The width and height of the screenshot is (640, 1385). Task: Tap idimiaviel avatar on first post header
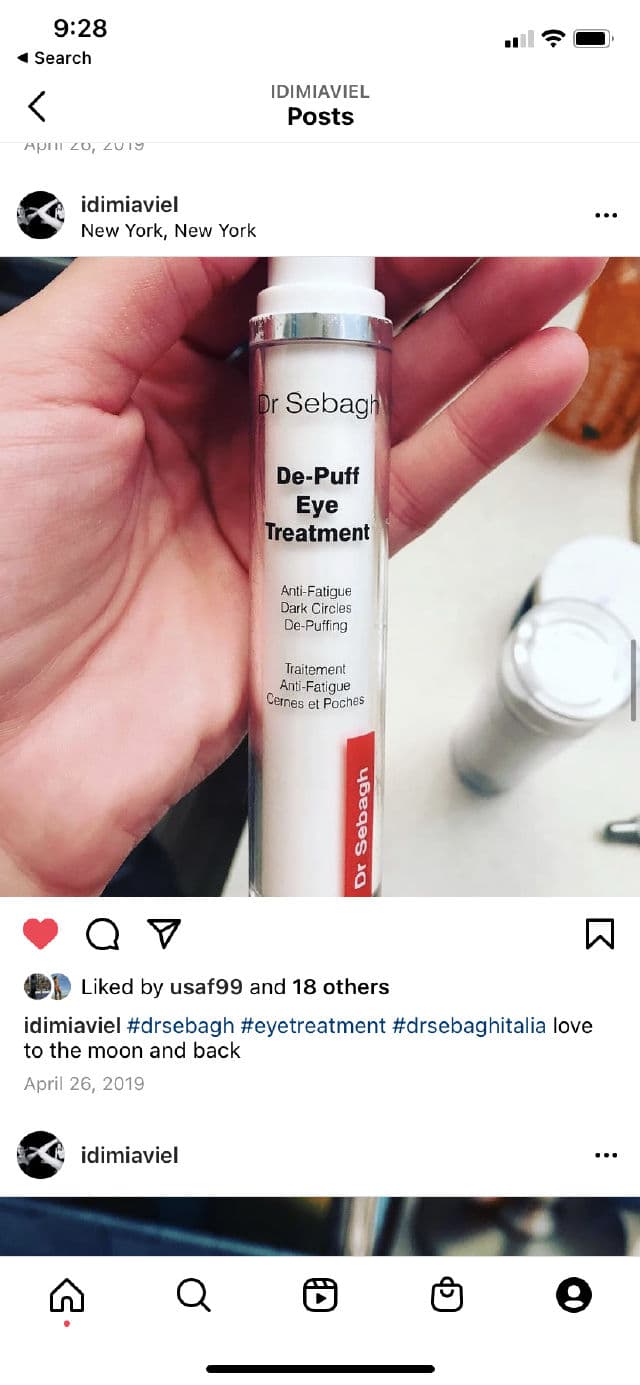click(41, 215)
